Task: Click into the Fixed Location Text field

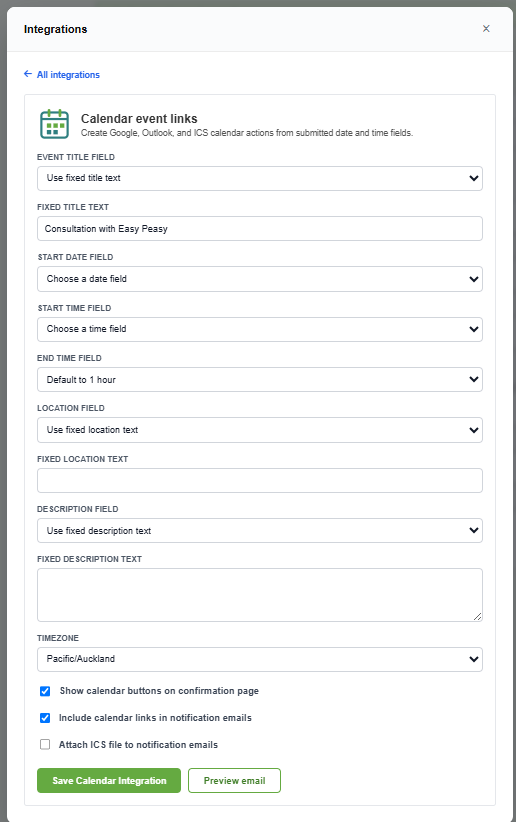Action: click(x=260, y=480)
